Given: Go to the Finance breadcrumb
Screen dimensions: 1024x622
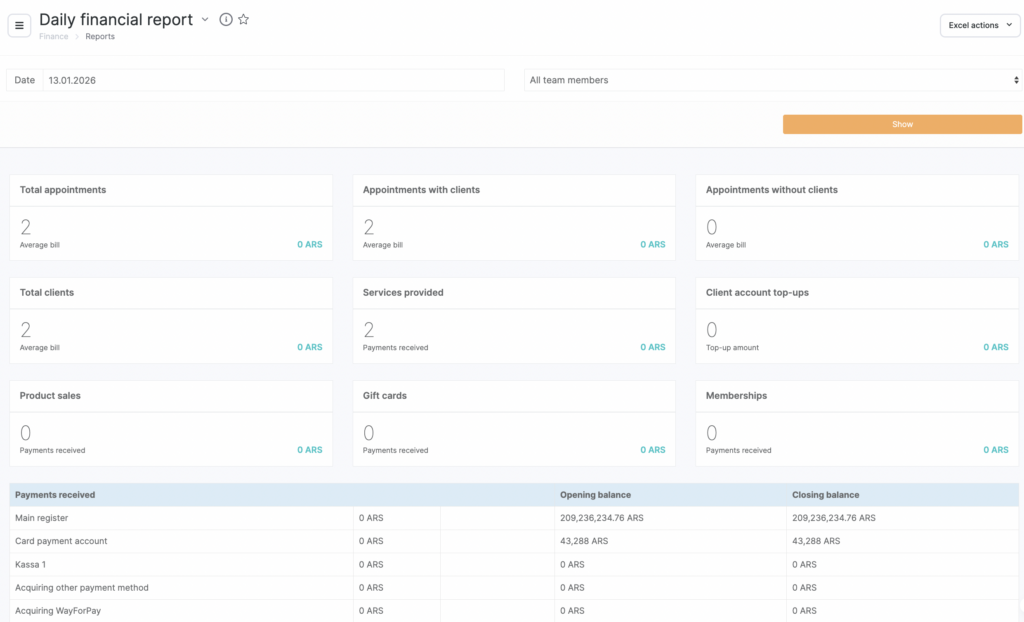Looking at the screenshot, I should 54,37.
